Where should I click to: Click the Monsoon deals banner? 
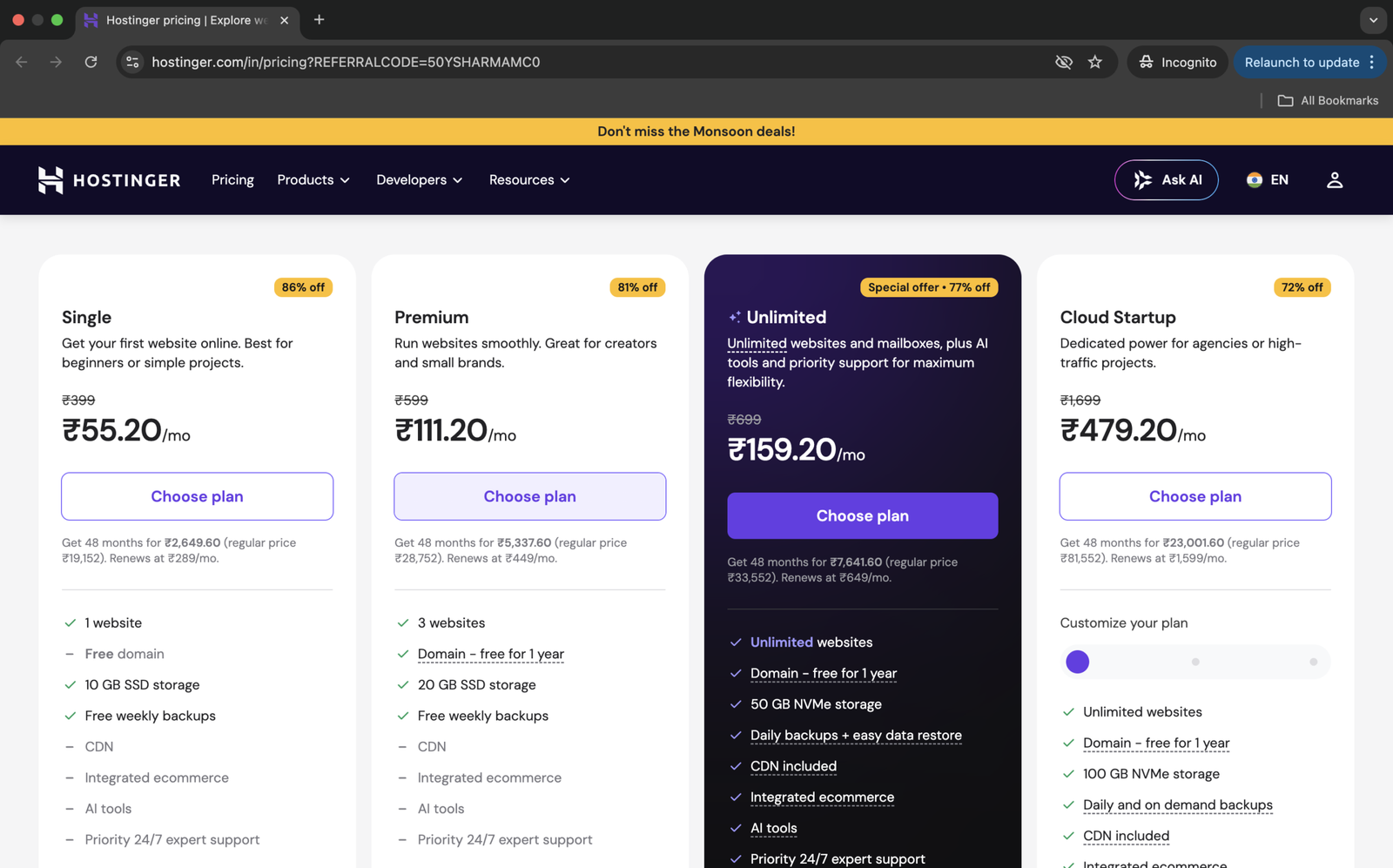696,131
